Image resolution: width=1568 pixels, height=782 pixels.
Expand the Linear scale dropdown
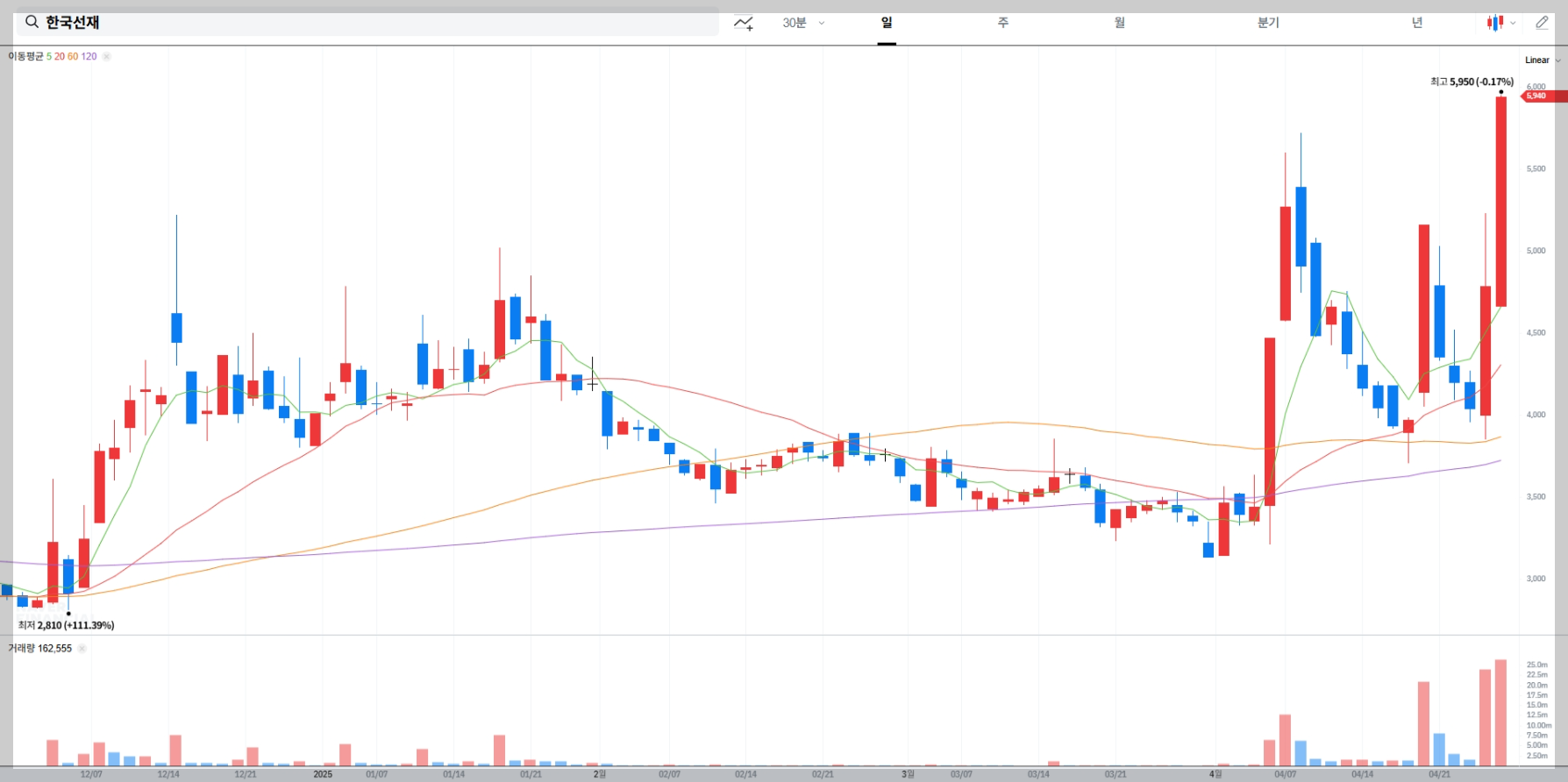pos(1543,60)
